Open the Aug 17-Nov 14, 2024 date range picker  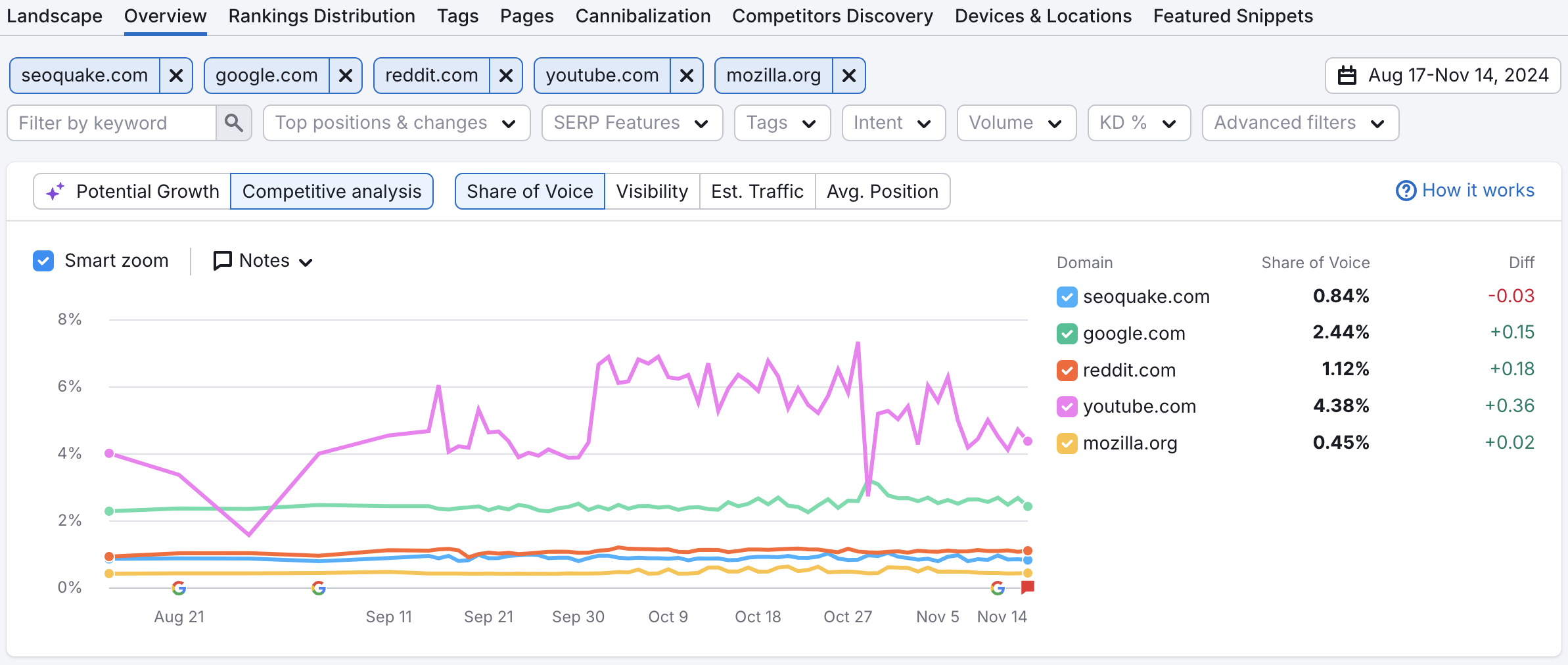click(x=1443, y=76)
